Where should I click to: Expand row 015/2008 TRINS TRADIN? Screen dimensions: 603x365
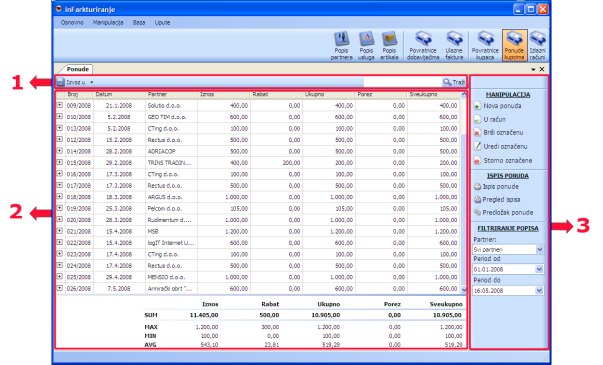tap(60, 162)
